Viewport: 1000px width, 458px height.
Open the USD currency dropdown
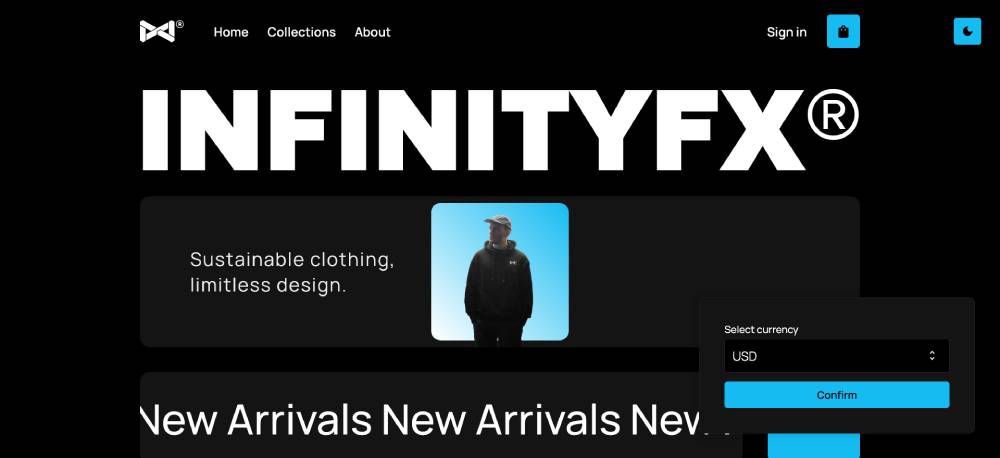[837, 356]
